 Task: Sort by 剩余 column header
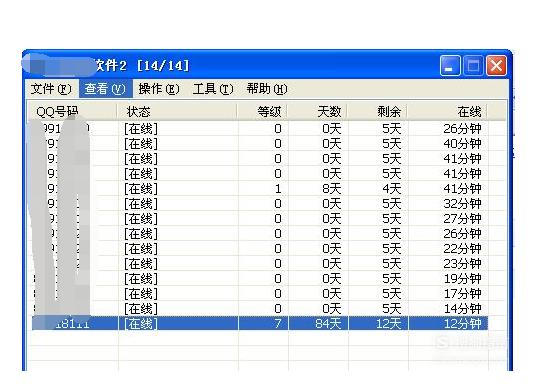pos(377,111)
